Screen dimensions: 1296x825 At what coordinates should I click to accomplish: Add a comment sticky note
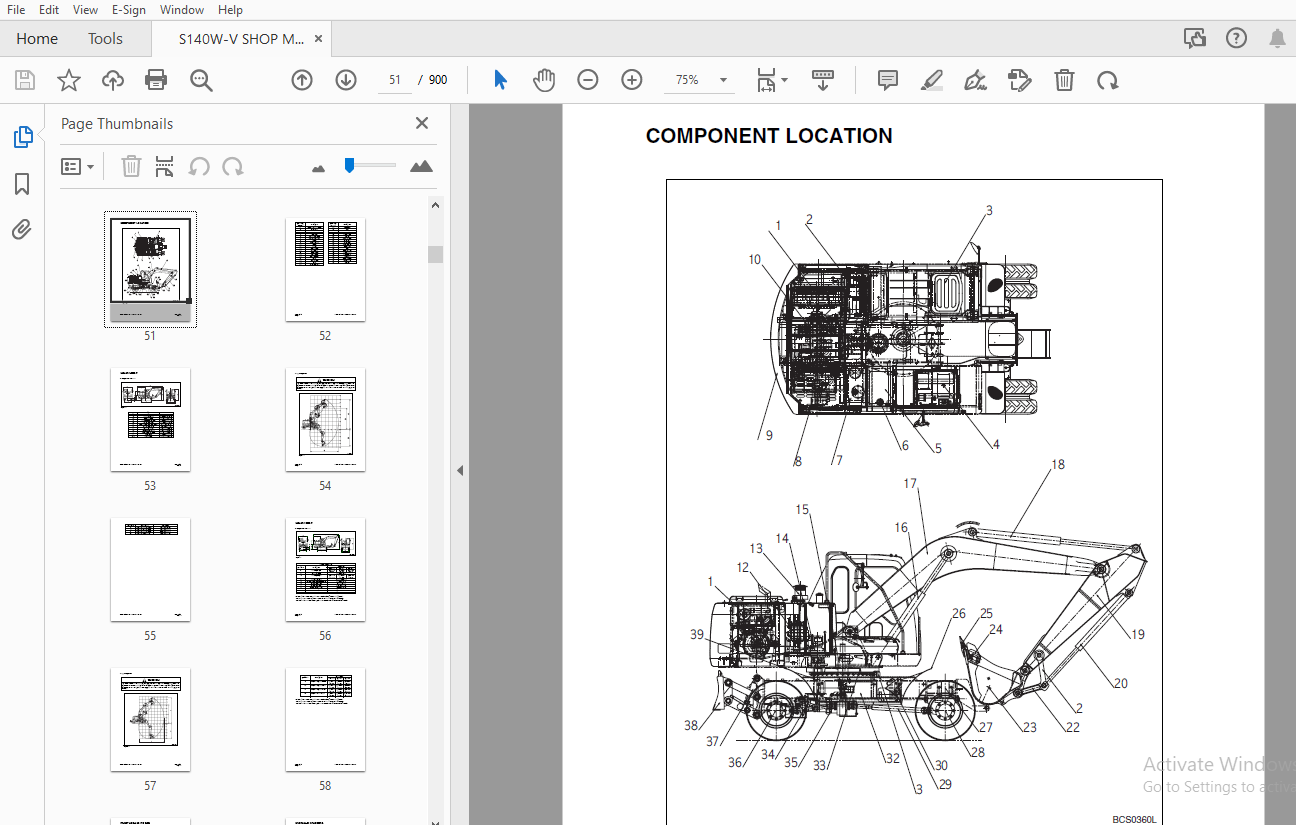click(x=887, y=80)
